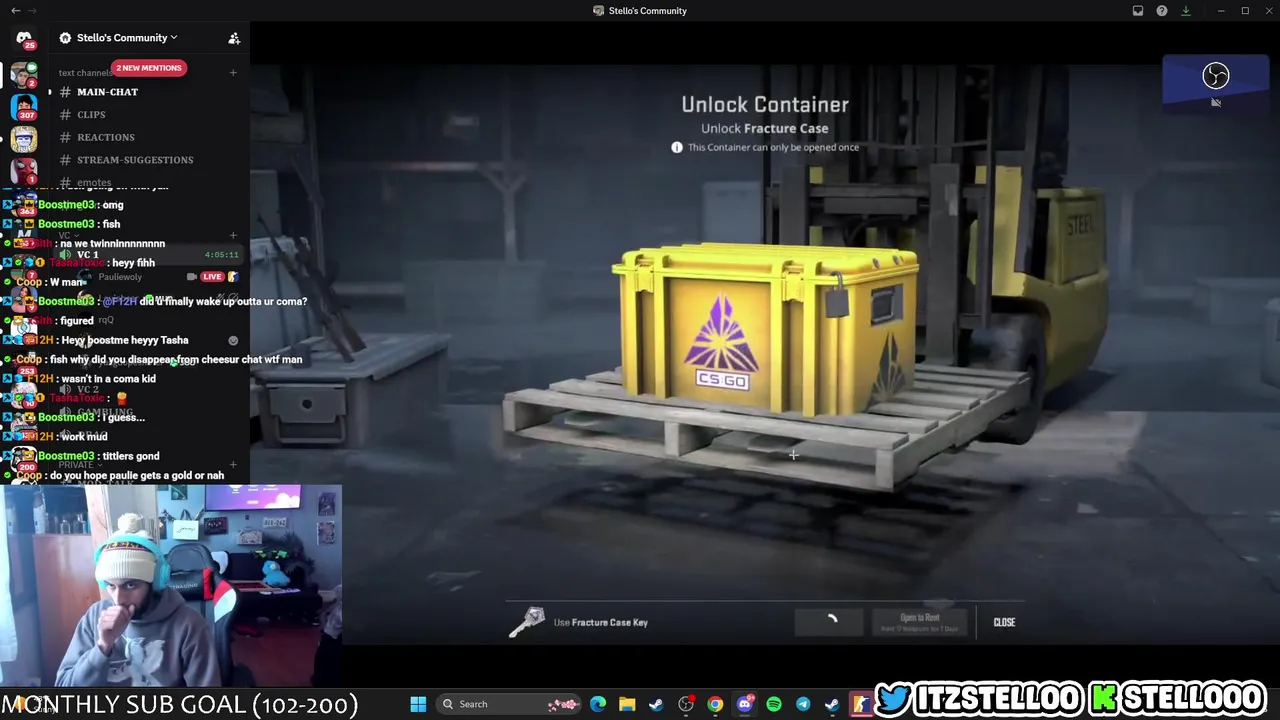The width and height of the screenshot is (1280, 720).
Task: Open Discord help question mark icon
Action: click(1162, 11)
